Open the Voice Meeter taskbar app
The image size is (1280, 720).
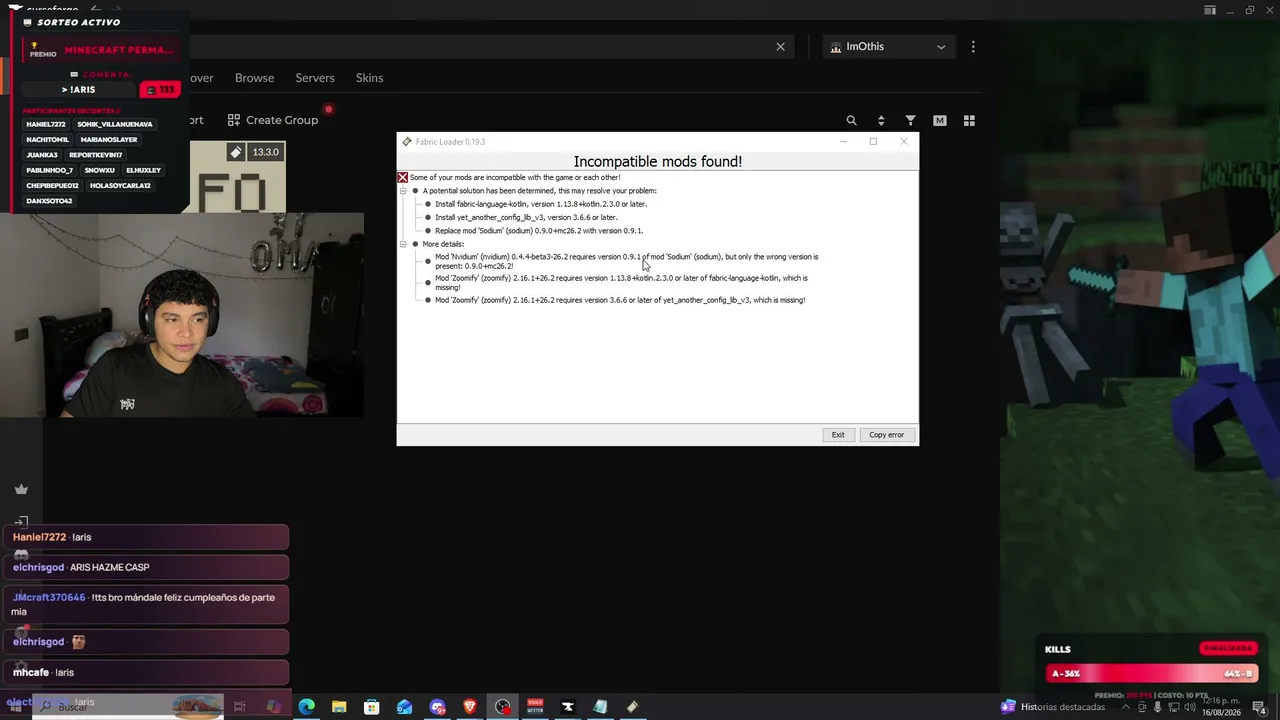point(535,707)
